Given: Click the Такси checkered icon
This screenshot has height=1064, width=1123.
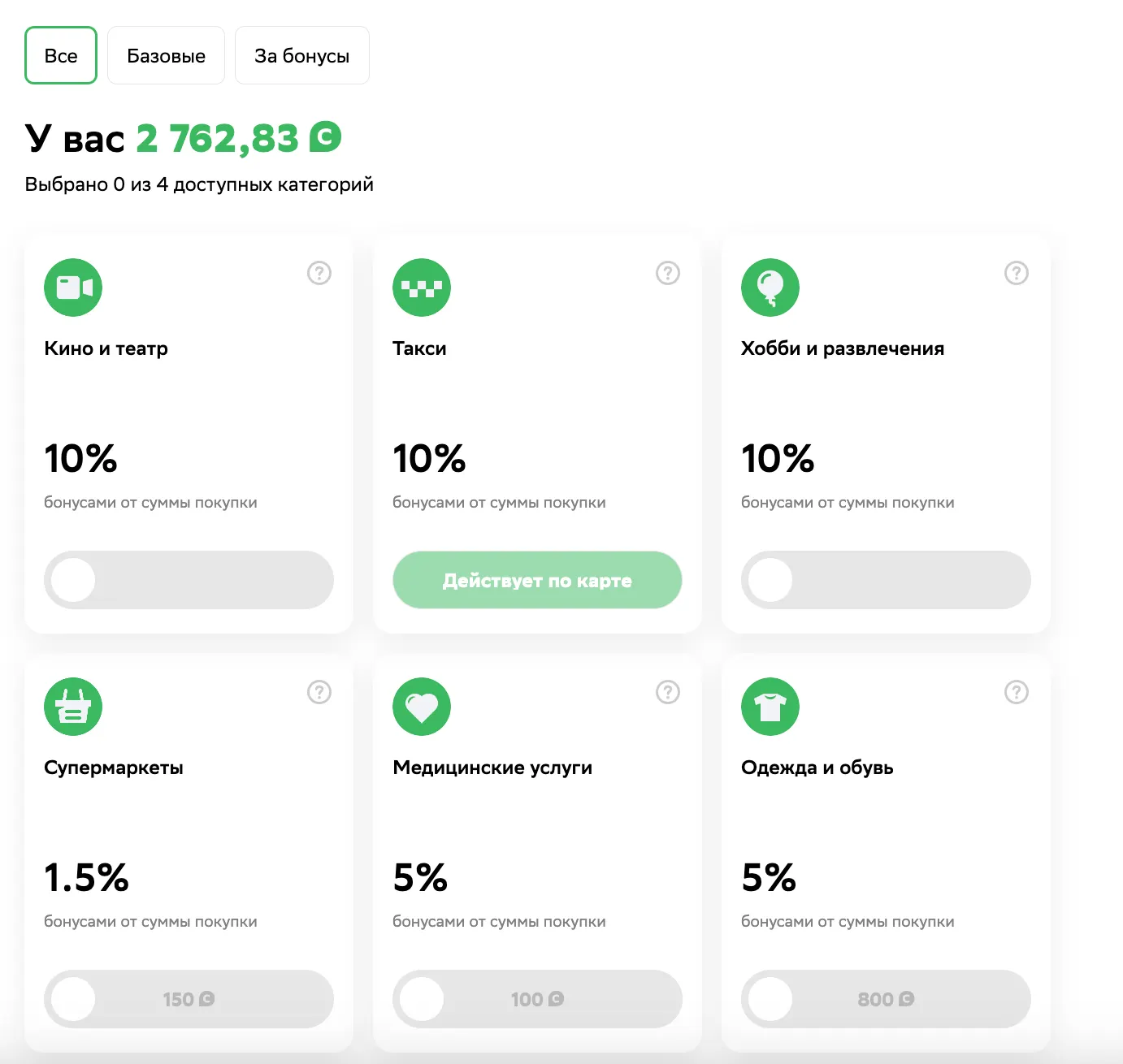Looking at the screenshot, I should [422, 288].
